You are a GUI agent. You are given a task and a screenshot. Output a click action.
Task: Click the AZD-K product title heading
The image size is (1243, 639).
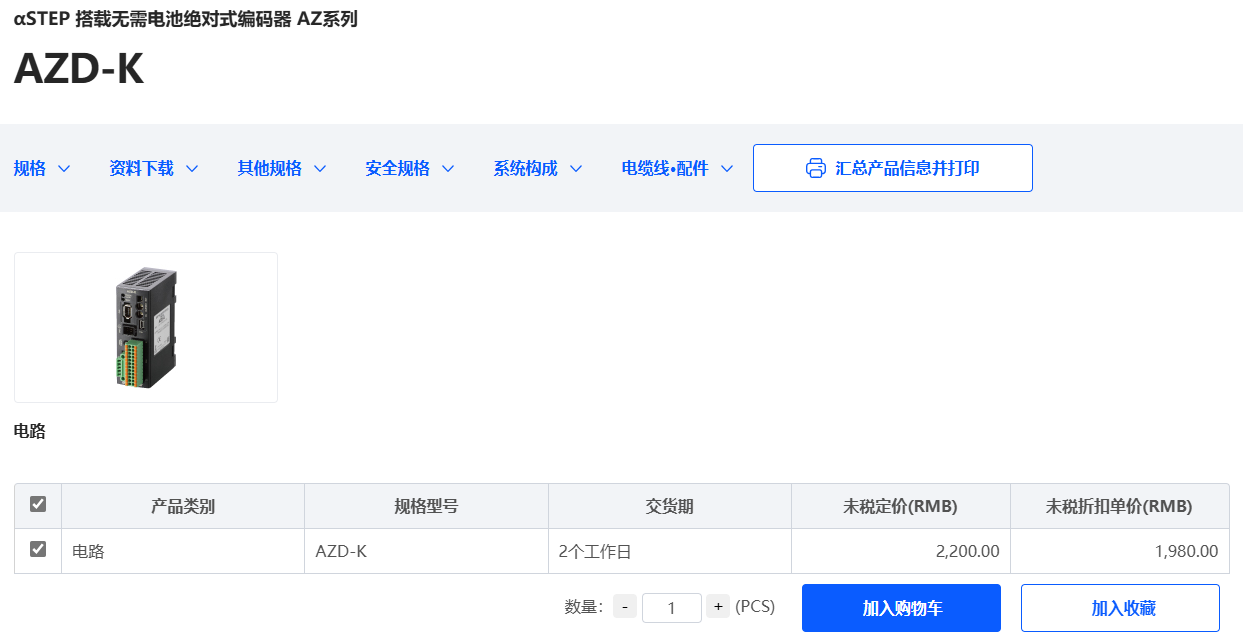[78, 71]
